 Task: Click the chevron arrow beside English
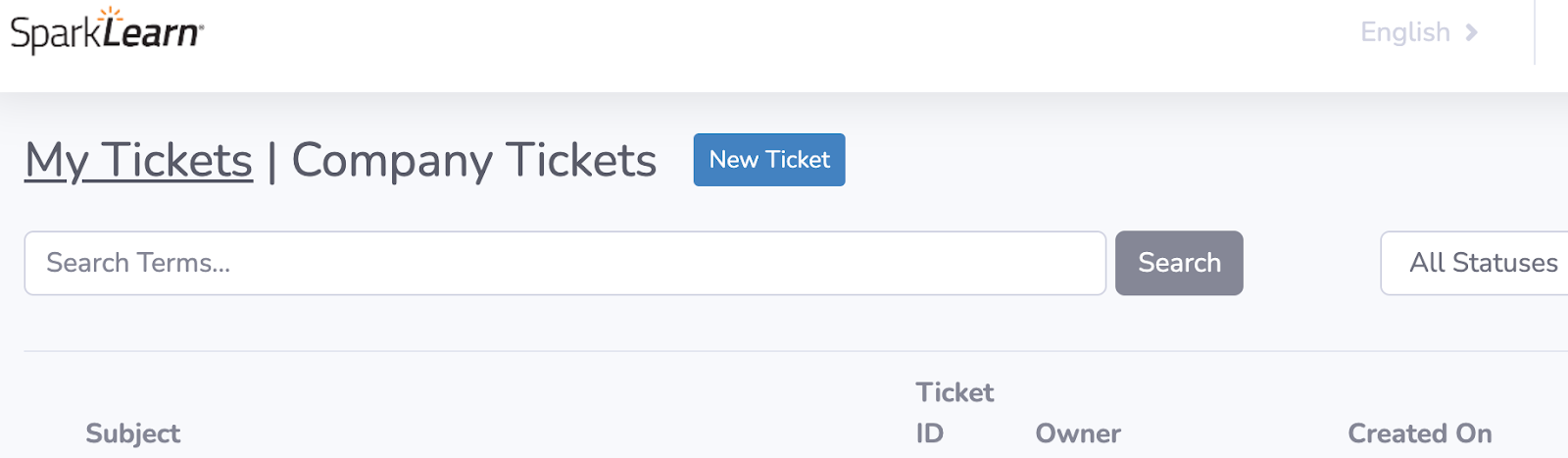[x=1471, y=32]
